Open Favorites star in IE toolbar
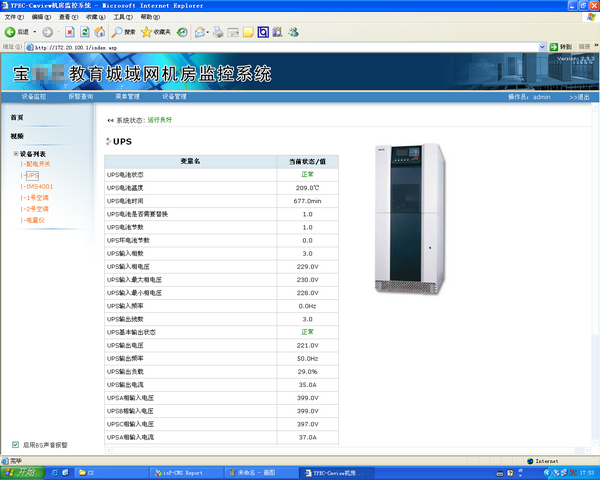Image resolution: width=600 pixels, height=480 pixels. pos(155,32)
